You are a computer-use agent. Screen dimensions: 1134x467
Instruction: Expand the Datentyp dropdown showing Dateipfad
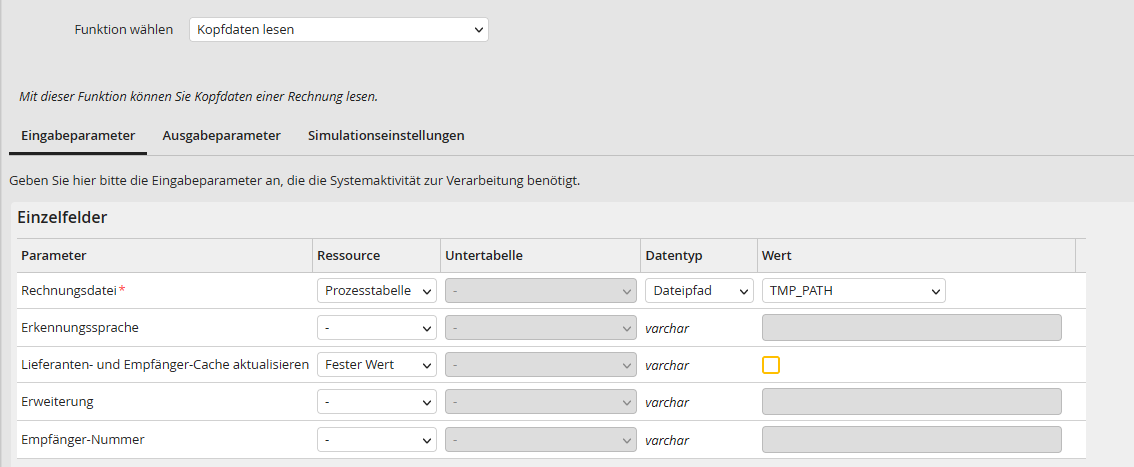click(699, 291)
